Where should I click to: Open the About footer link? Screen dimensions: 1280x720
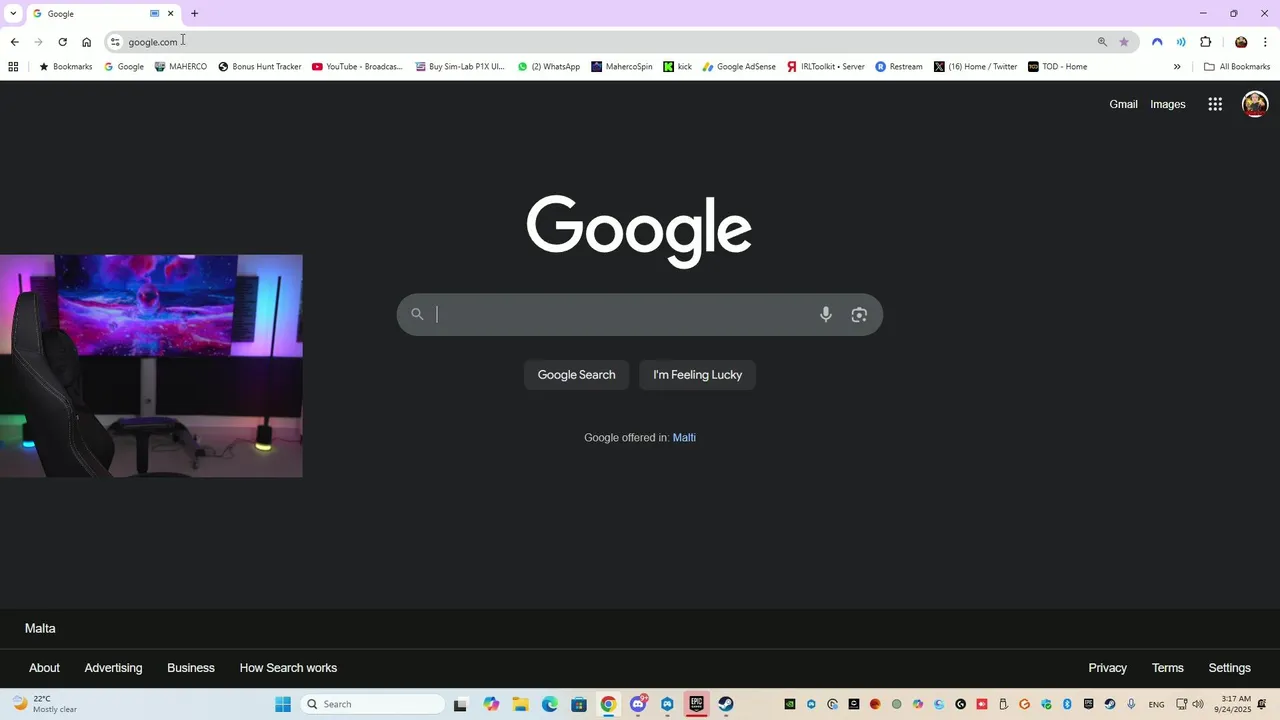pyautogui.click(x=44, y=668)
